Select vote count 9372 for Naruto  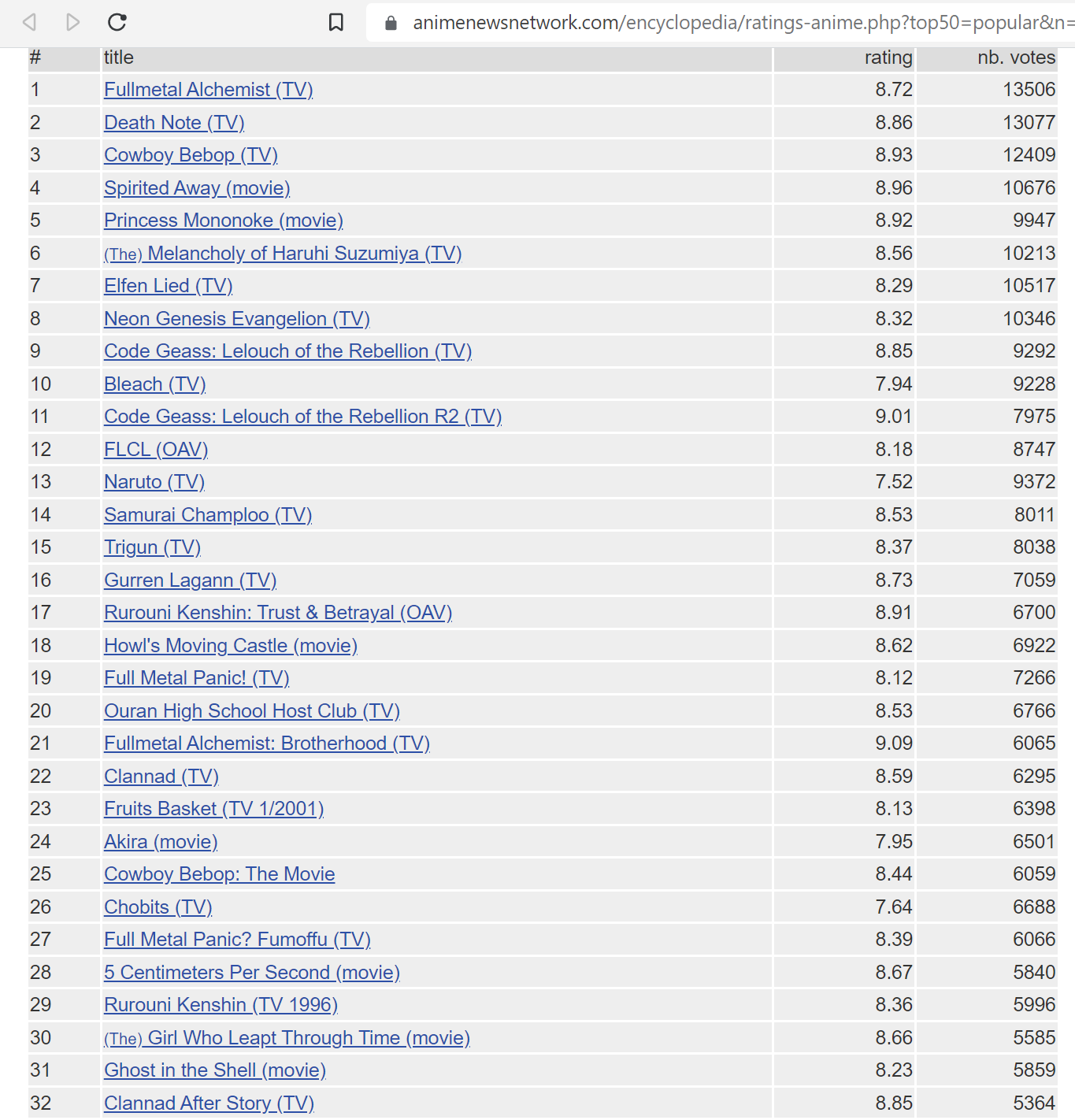point(1034,482)
